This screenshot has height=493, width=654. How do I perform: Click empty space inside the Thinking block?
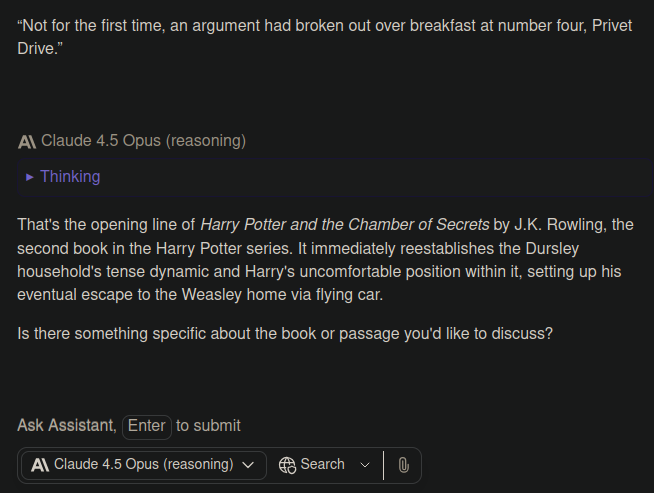click(400, 177)
